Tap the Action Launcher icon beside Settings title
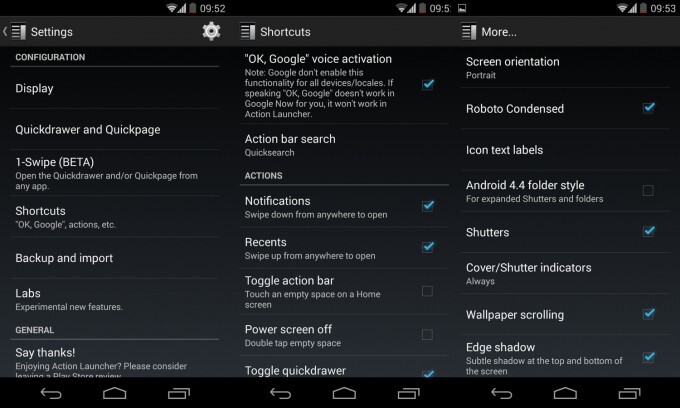This screenshot has width=680, height=408. click(x=18, y=32)
